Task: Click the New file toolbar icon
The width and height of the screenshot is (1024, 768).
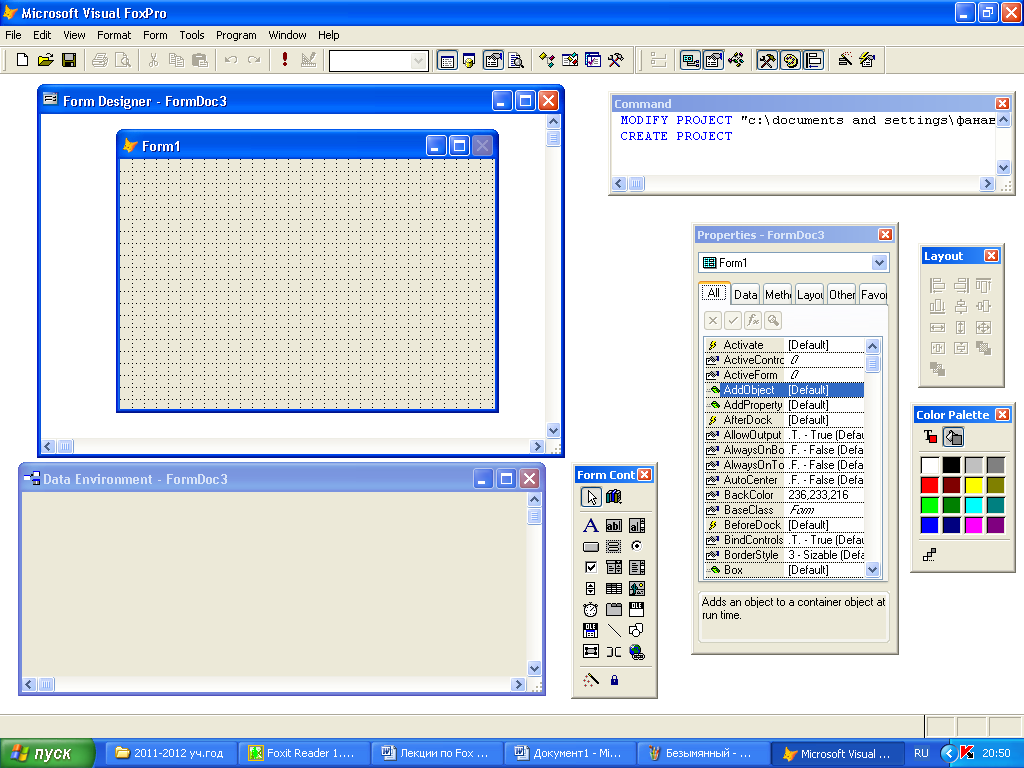Action: point(22,60)
